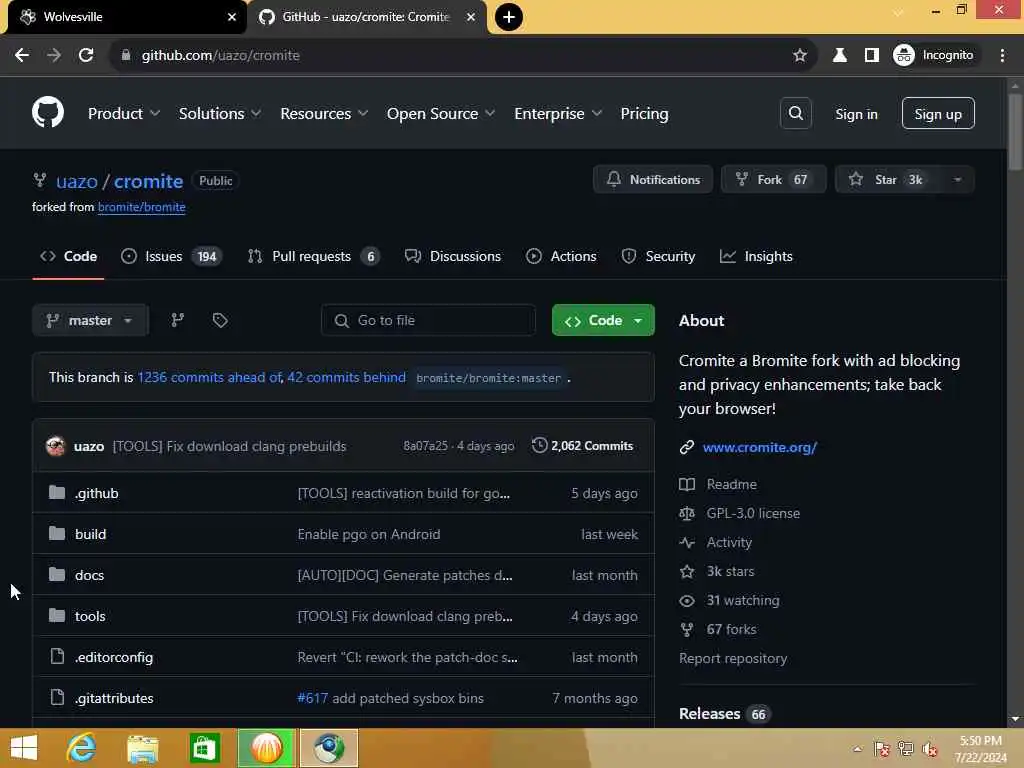Screen dimensions: 1024x768
Task: Click the browser back arrow
Action: [22, 56]
